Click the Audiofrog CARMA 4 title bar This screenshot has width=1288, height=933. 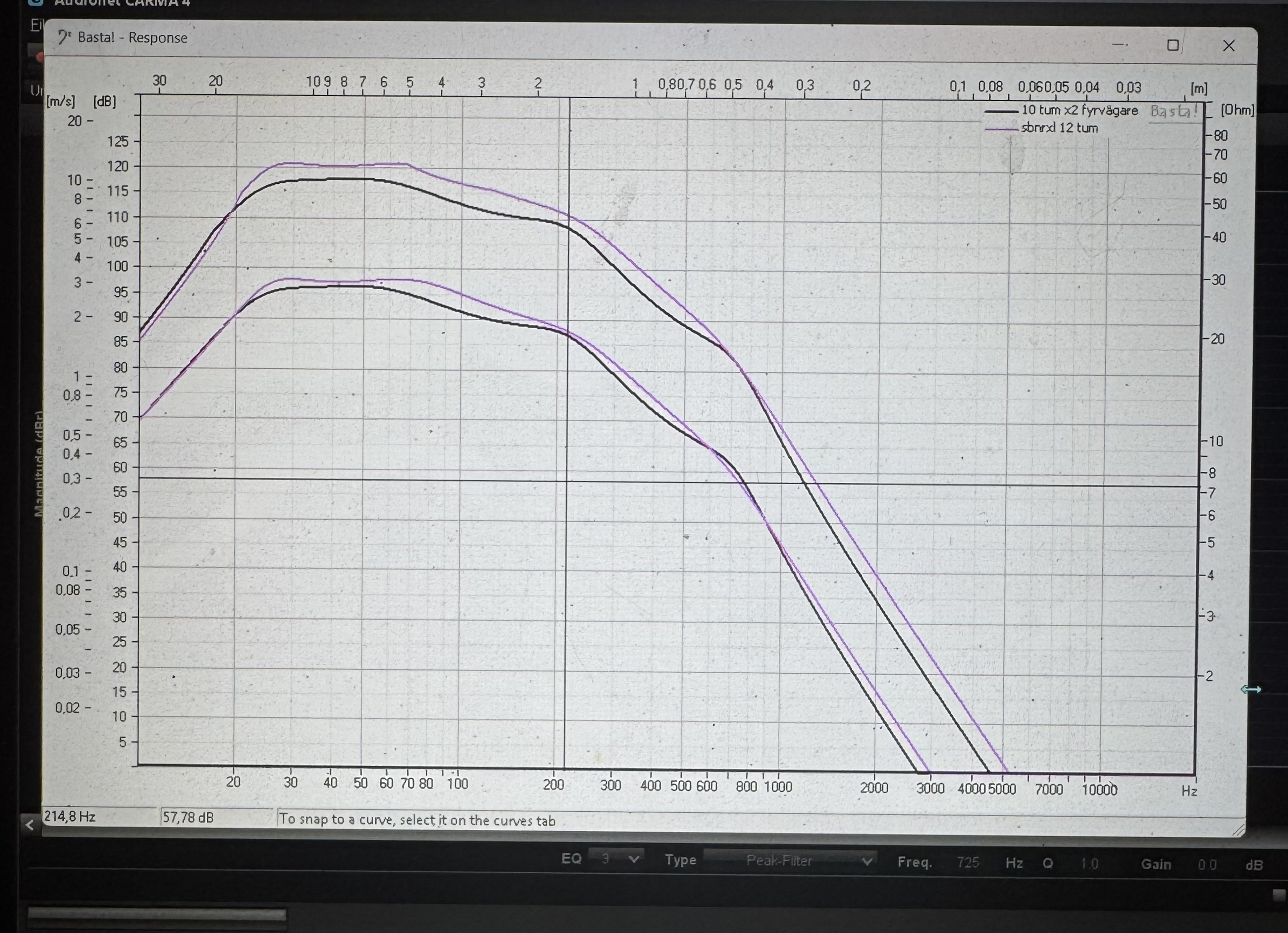tap(122, 3)
